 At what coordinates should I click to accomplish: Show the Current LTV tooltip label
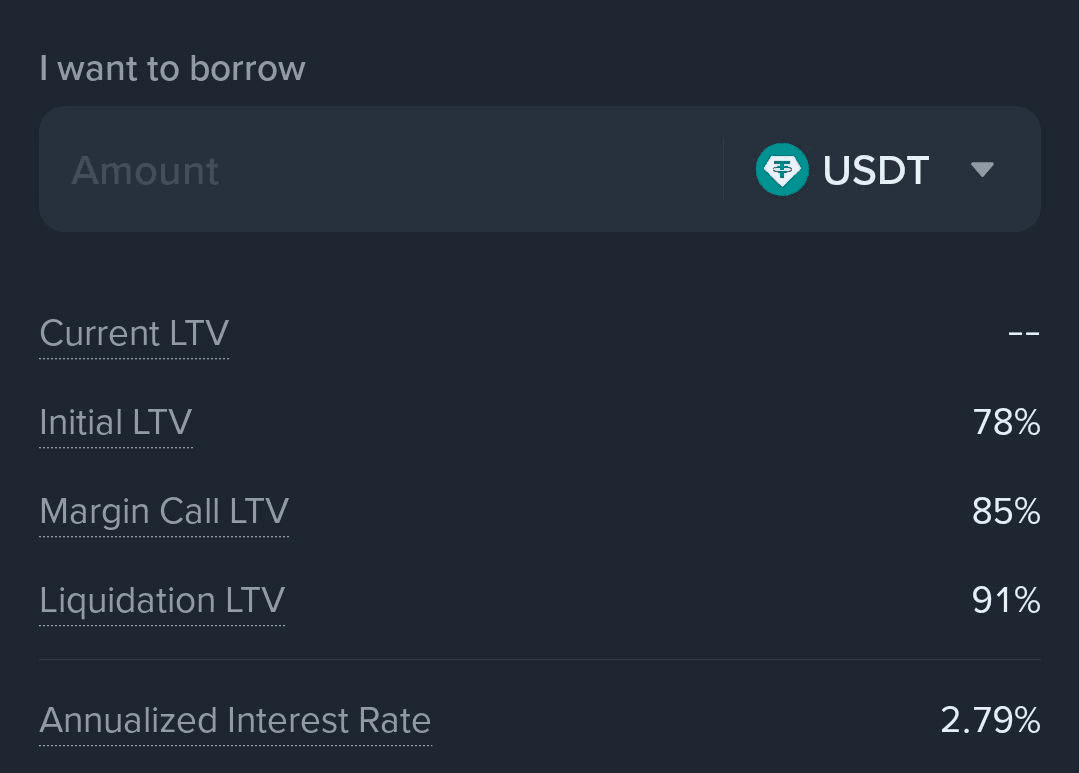[x=134, y=333]
